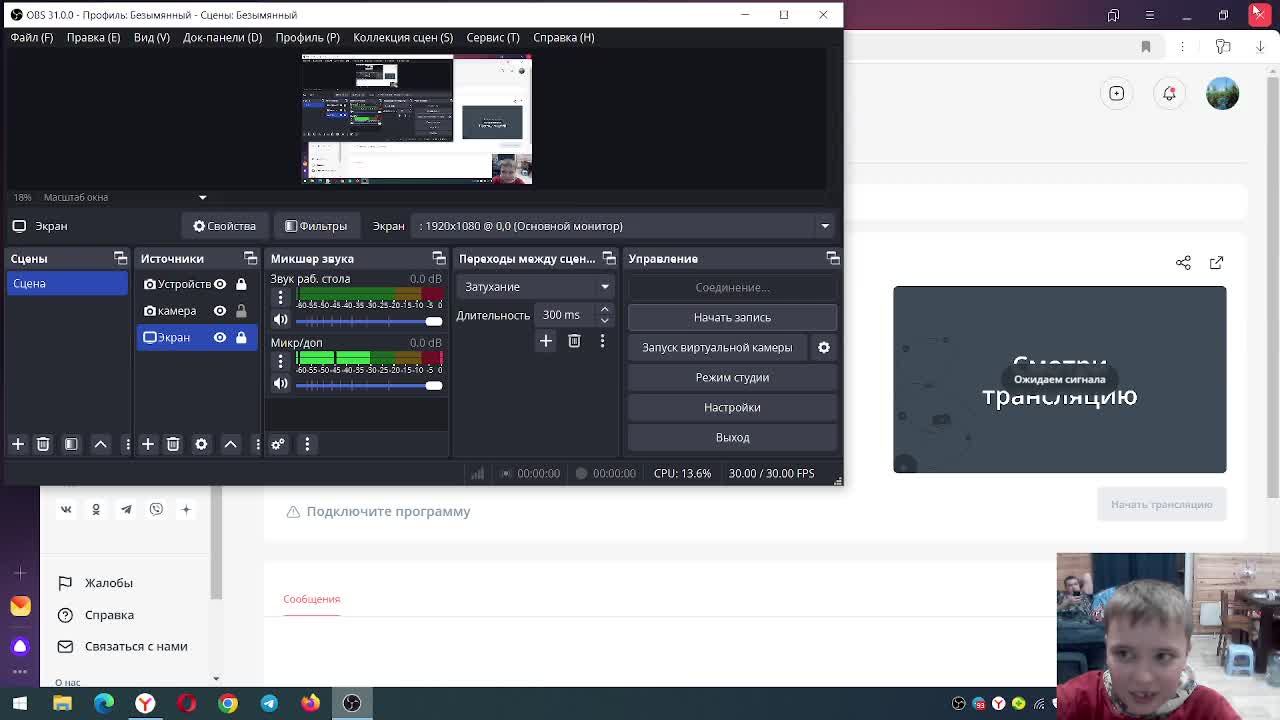The height and width of the screenshot is (720, 1280).
Task: Open notifications bell in browser page
Action: pos(1169,93)
